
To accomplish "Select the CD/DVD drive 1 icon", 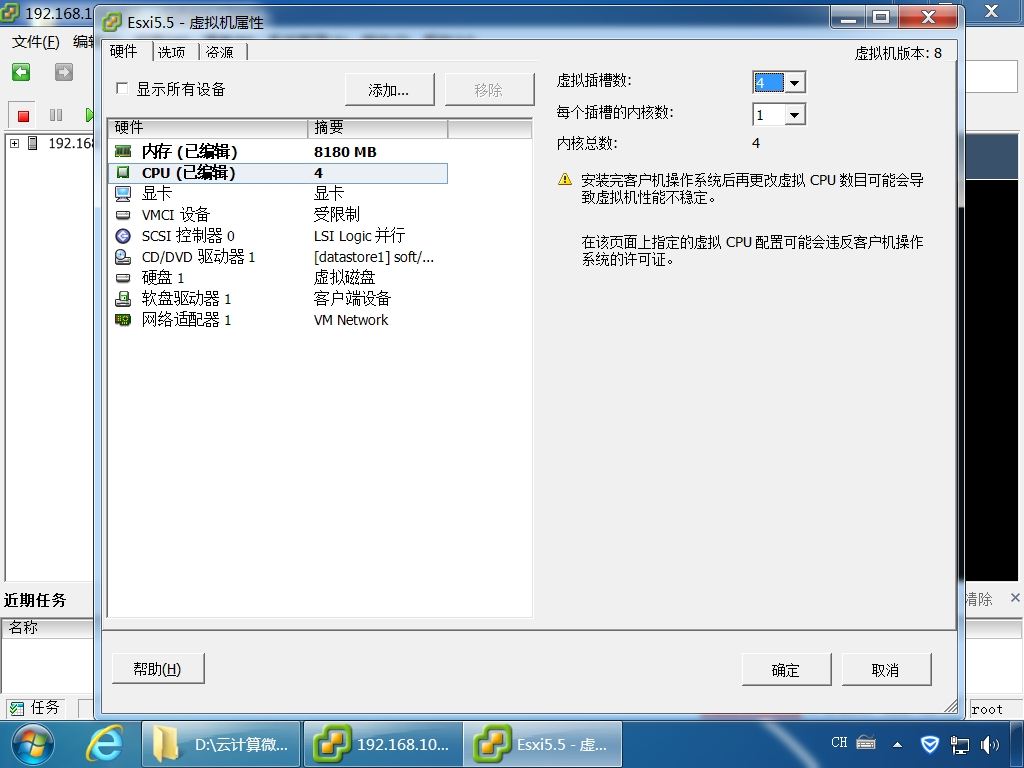I will point(123,257).
